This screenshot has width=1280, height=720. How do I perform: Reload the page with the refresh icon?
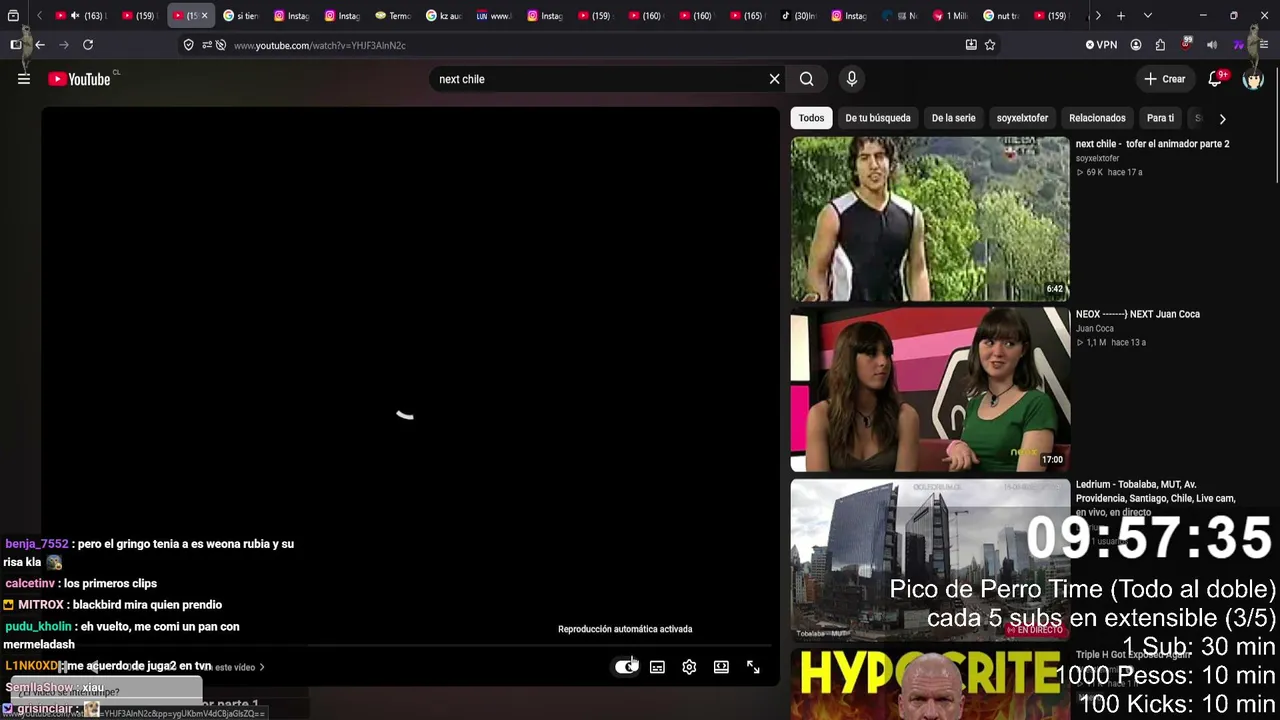coord(88,45)
